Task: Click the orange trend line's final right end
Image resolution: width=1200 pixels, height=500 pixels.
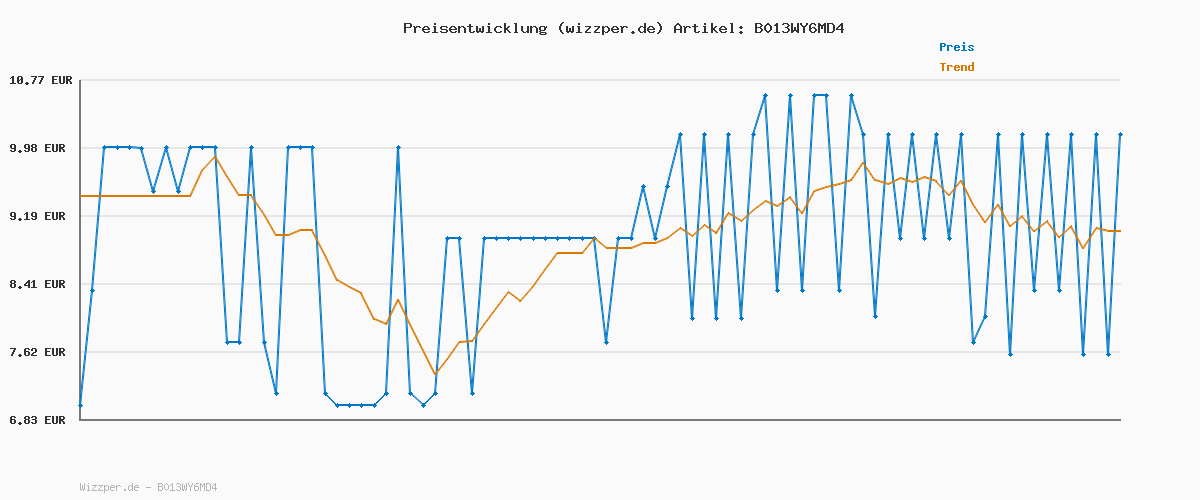Action: pos(1120,231)
